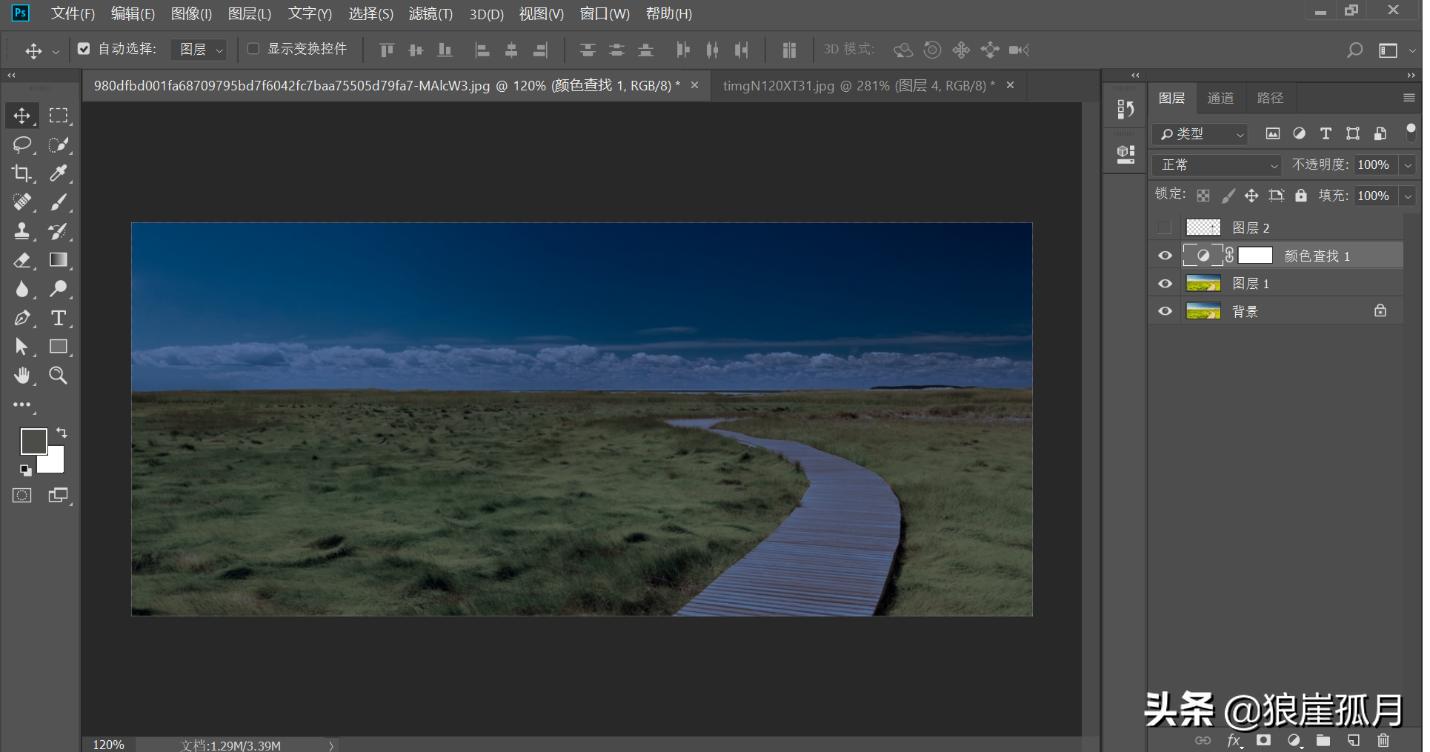The width and height of the screenshot is (1430, 752).
Task: Select the Crop tool
Action: pos(22,173)
